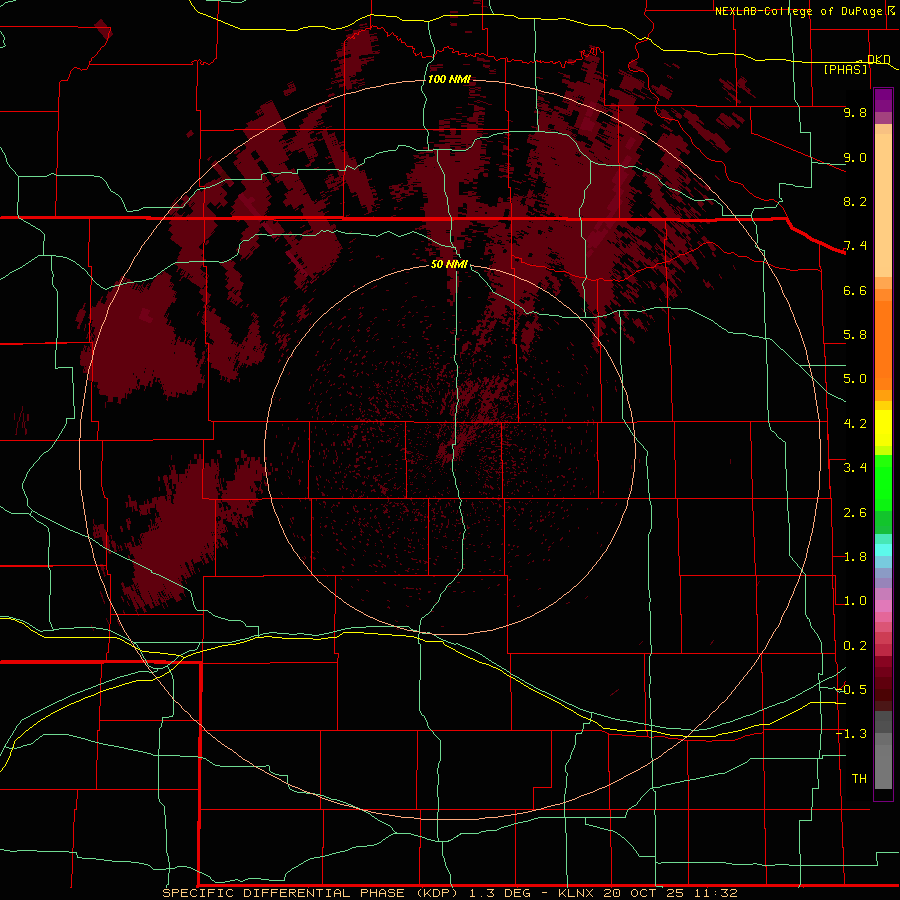Click the KLNX 20 OCT 25 11:32 timestamp
The width and height of the screenshot is (900, 900).
[x=647, y=893]
